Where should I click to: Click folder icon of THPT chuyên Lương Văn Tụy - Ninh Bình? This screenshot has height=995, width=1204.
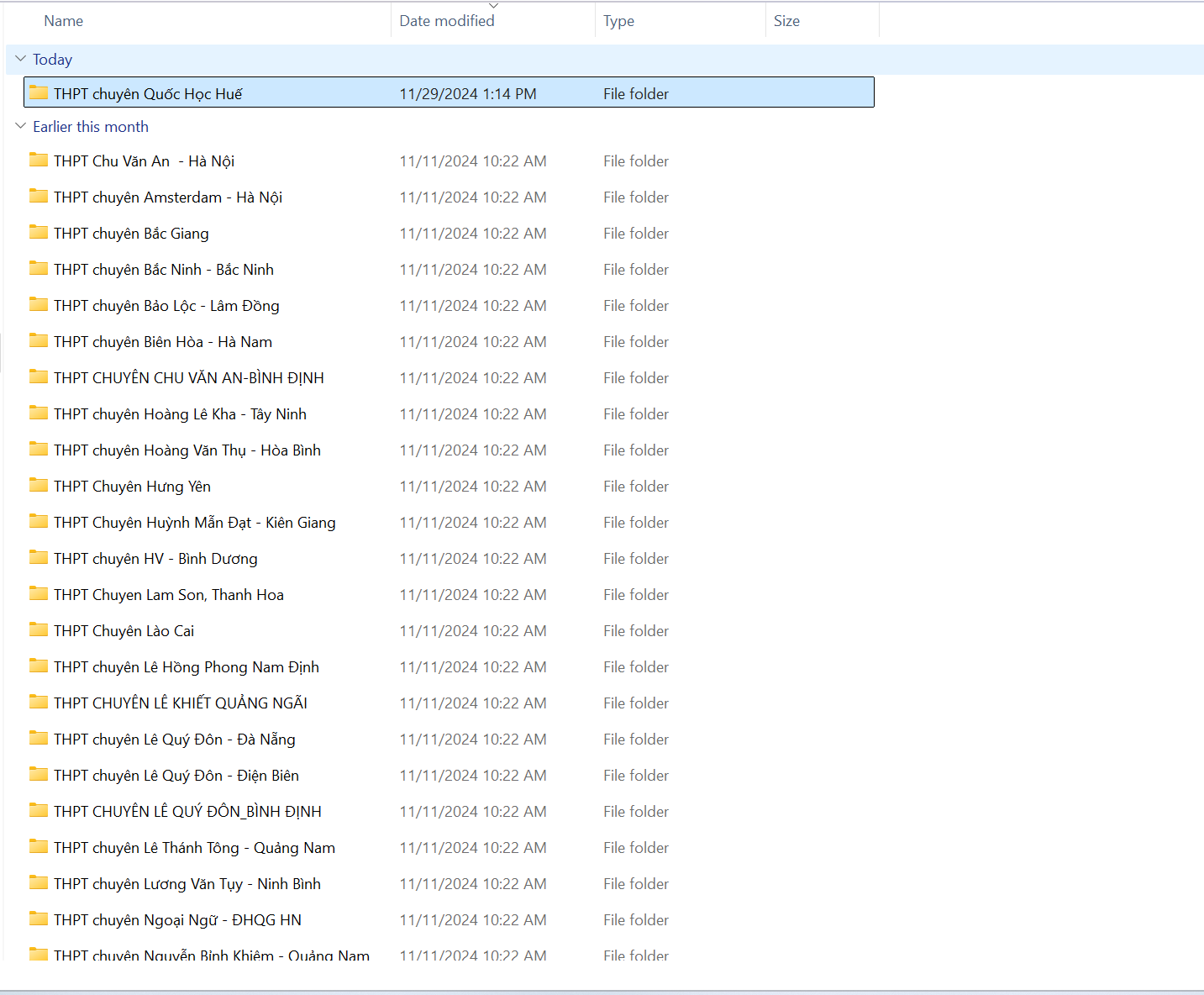click(x=39, y=882)
